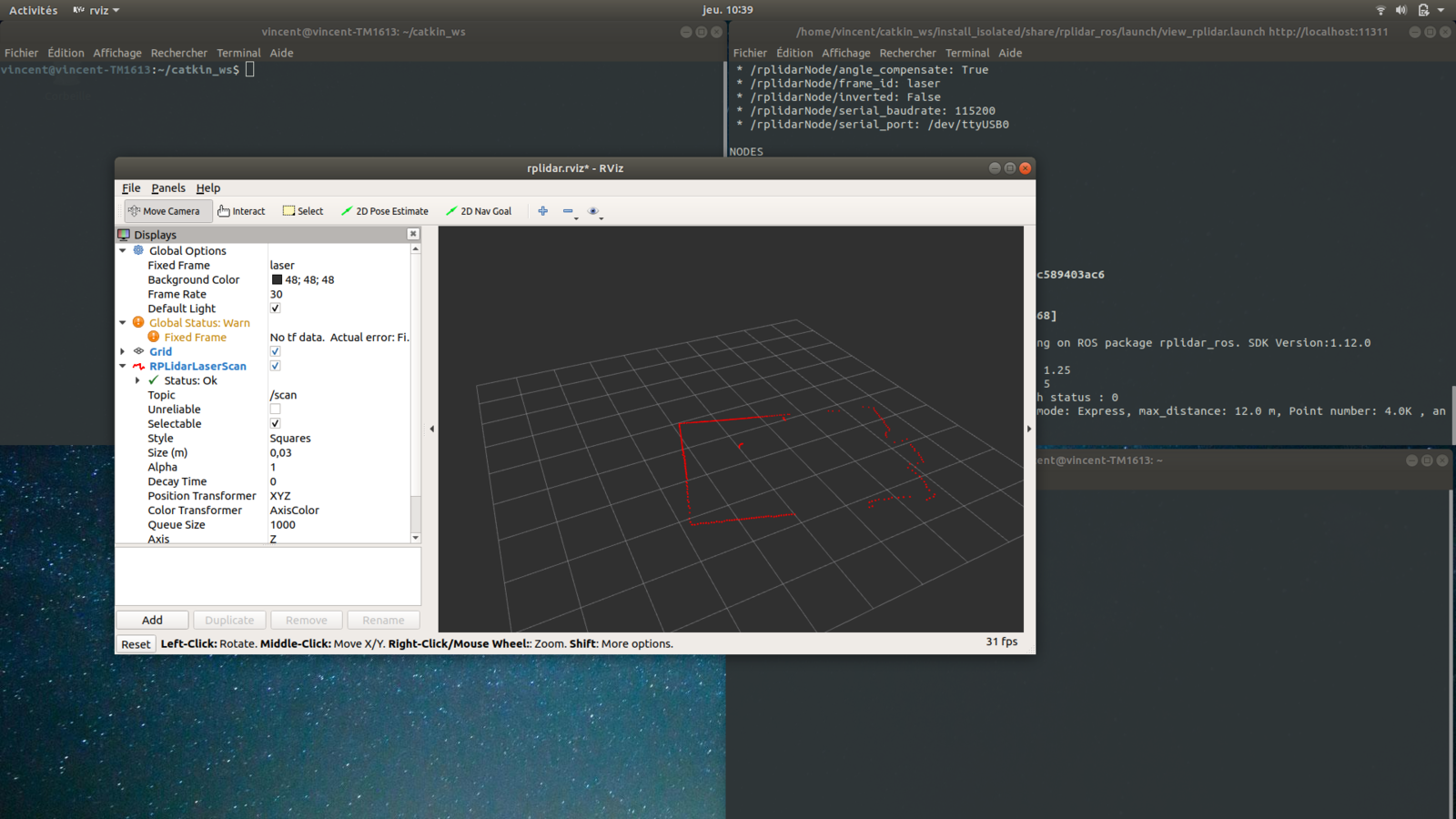Click the Add display button
The height and width of the screenshot is (819, 1456).
pos(152,620)
